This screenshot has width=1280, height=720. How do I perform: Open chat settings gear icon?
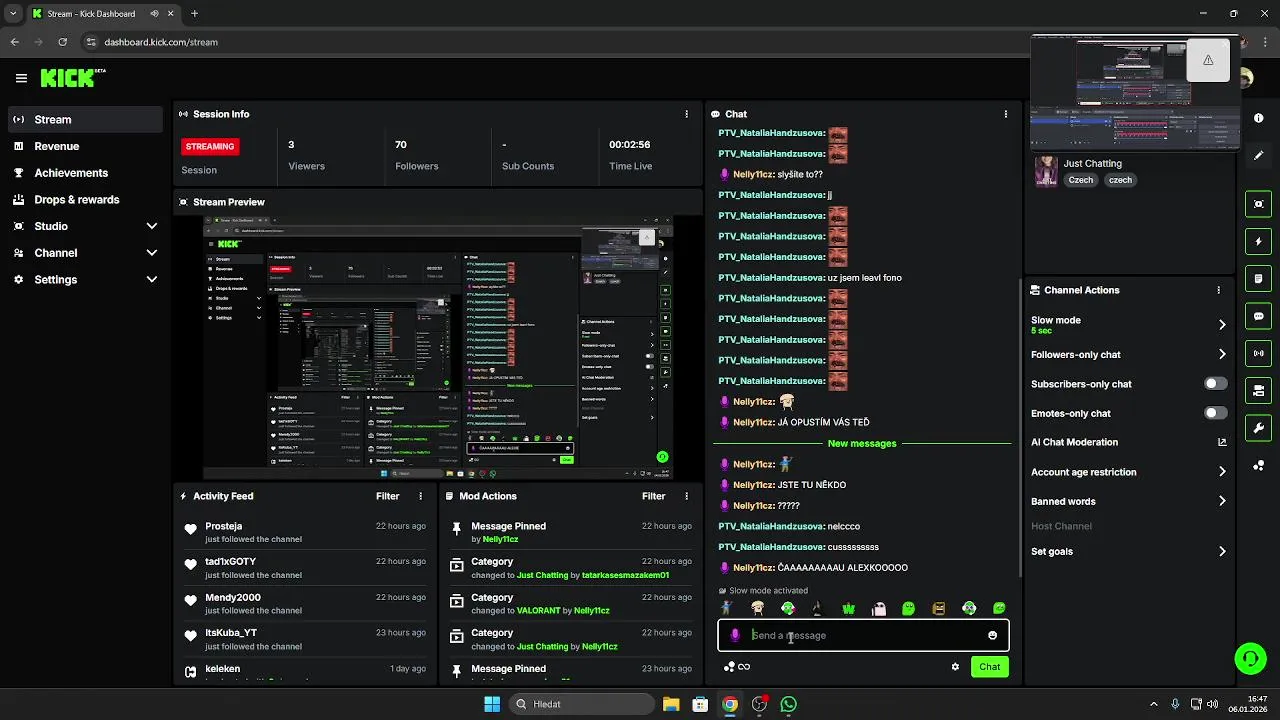coord(955,667)
